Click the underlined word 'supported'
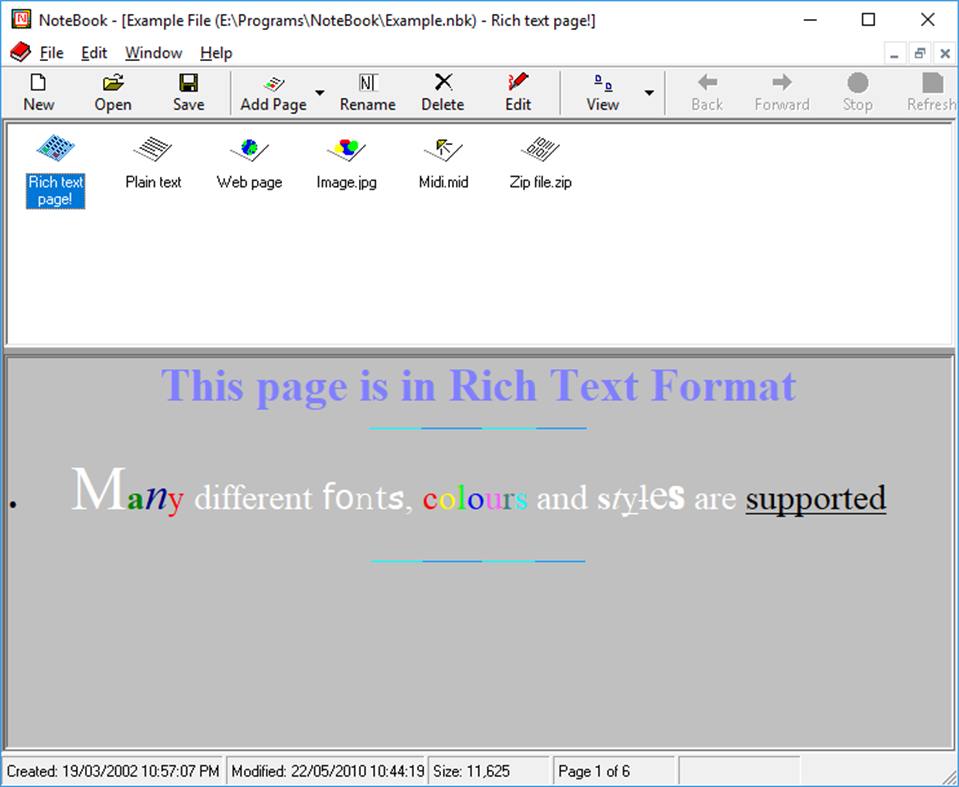The height and width of the screenshot is (787, 959). tap(815, 498)
